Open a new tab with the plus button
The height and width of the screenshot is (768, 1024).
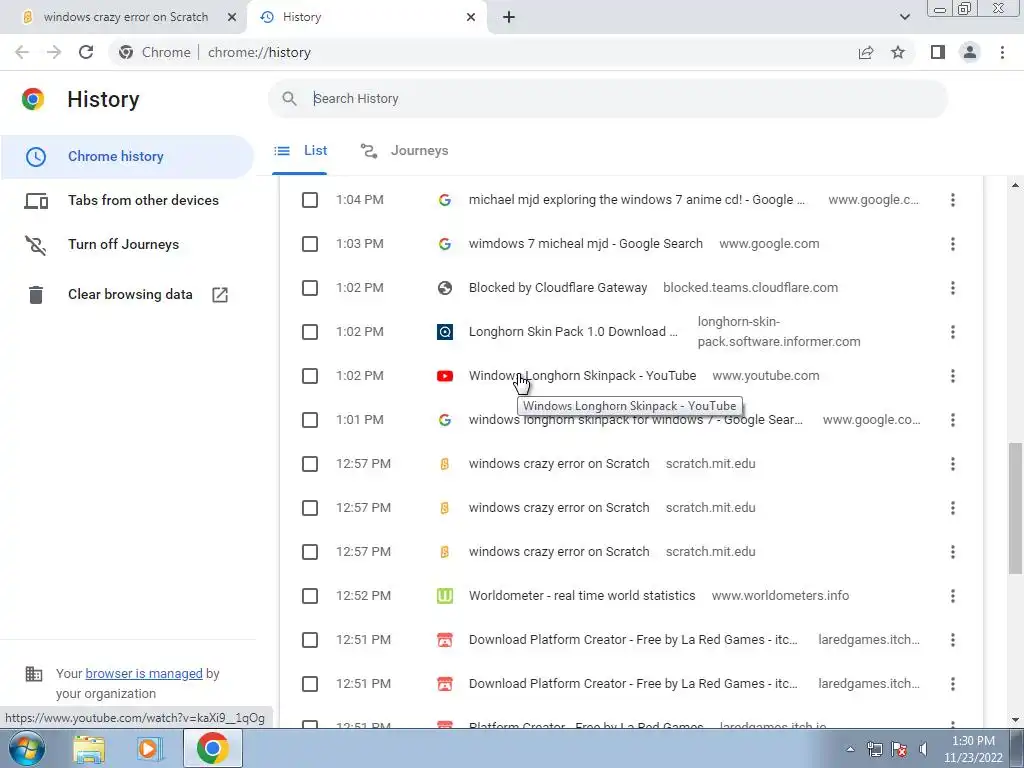(509, 18)
